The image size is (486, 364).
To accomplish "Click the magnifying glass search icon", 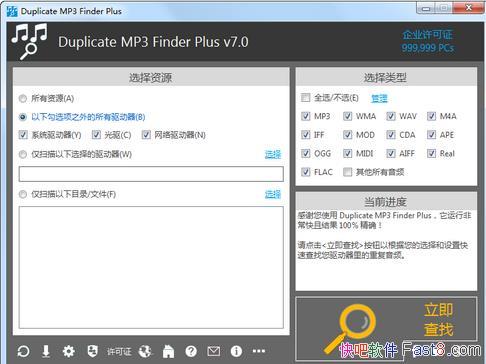I will [x=351, y=328].
